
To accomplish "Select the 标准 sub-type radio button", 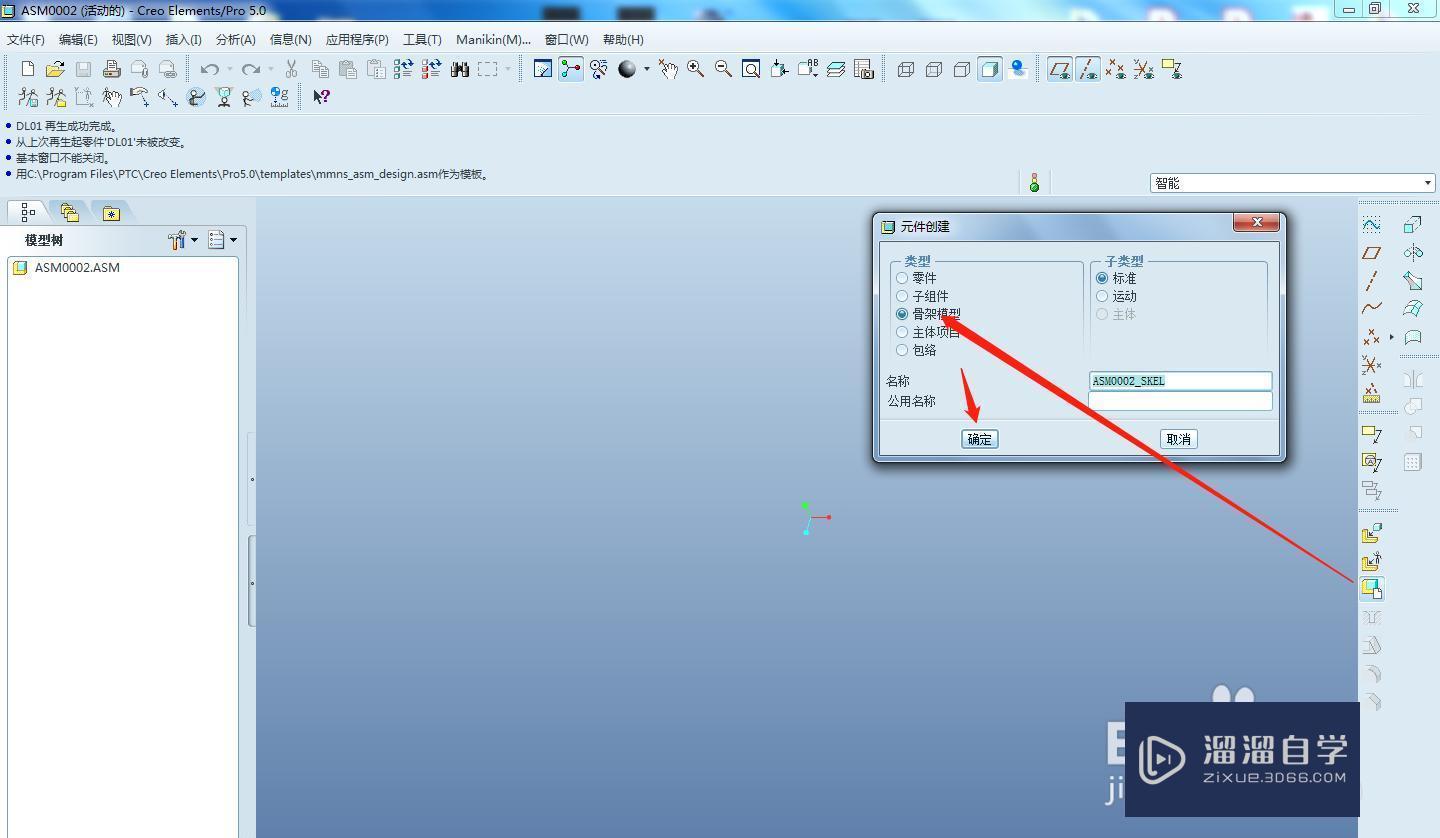I will 1102,278.
